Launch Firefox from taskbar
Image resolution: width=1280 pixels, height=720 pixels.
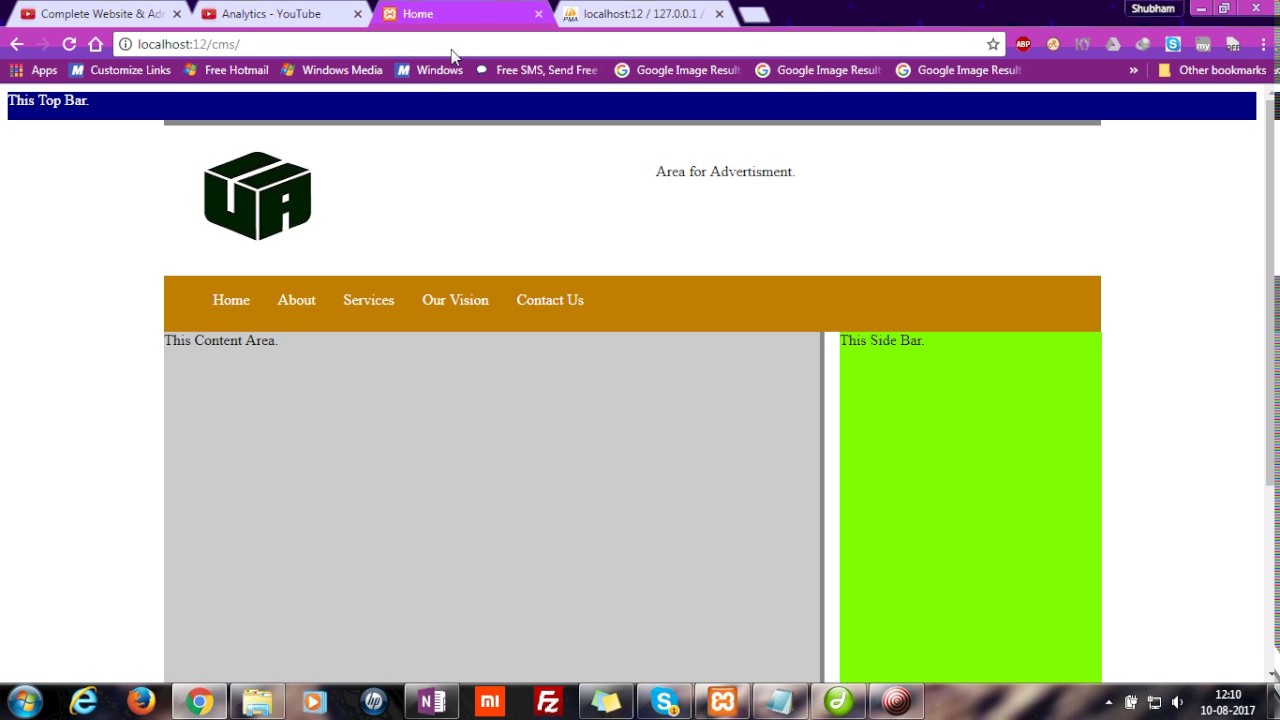coord(141,702)
